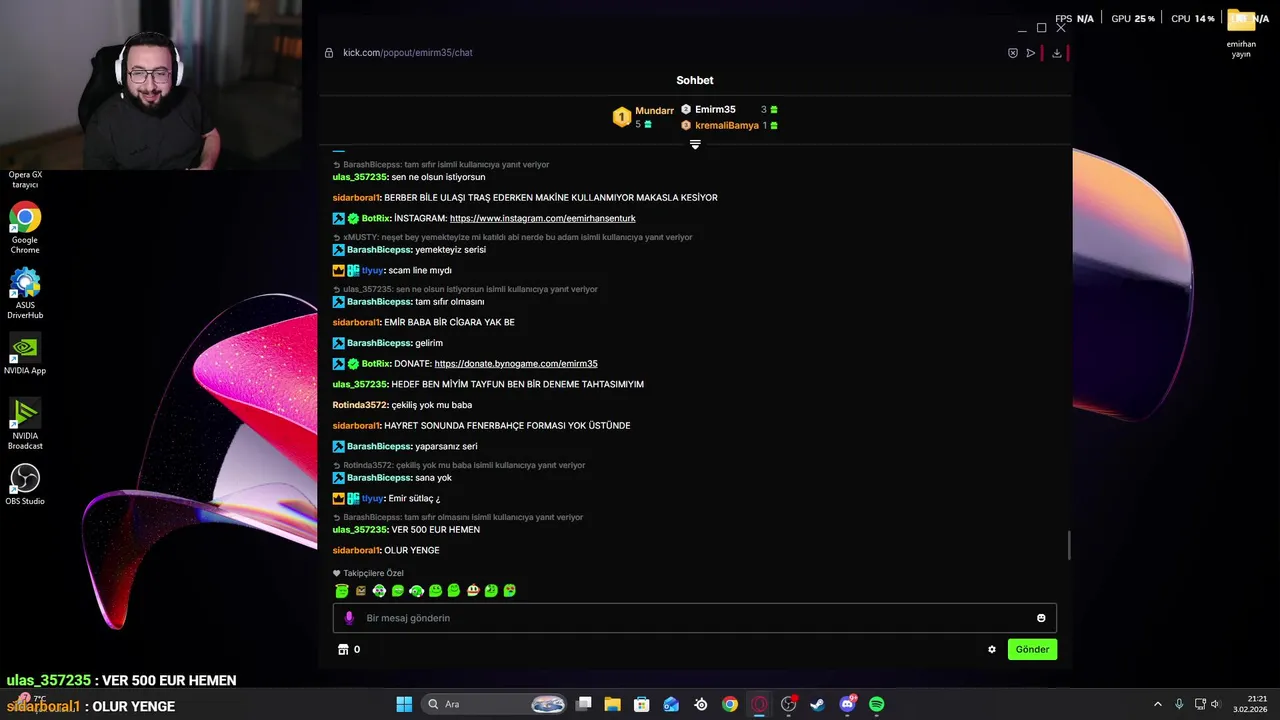1280x720 pixels.
Task: Open the emoji picker in message box
Action: [1041, 618]
